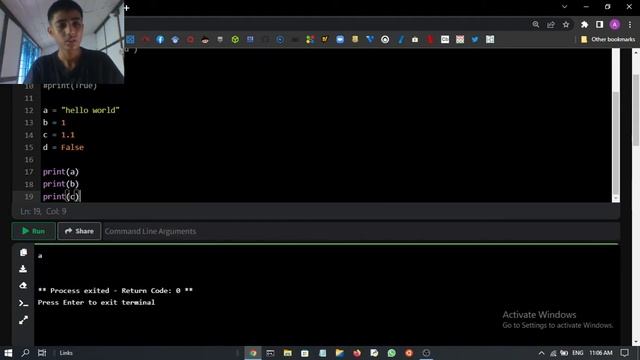Expand the tab search chevron
640x360 pixels.
pos(564,7)
